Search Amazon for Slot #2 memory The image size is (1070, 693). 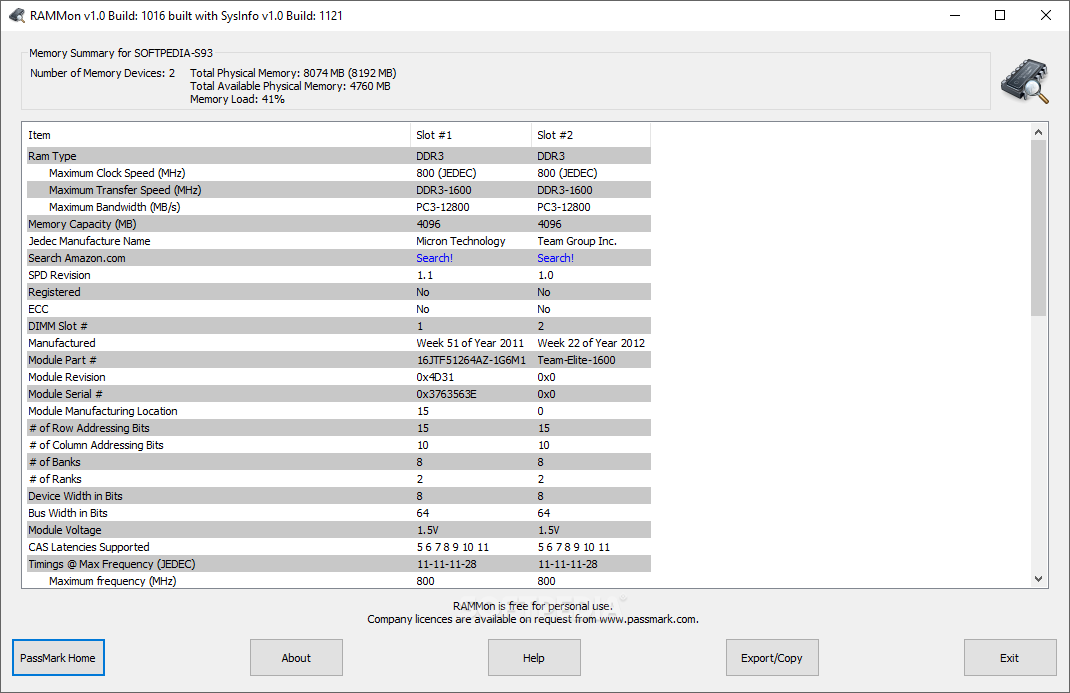click(555, 258)
